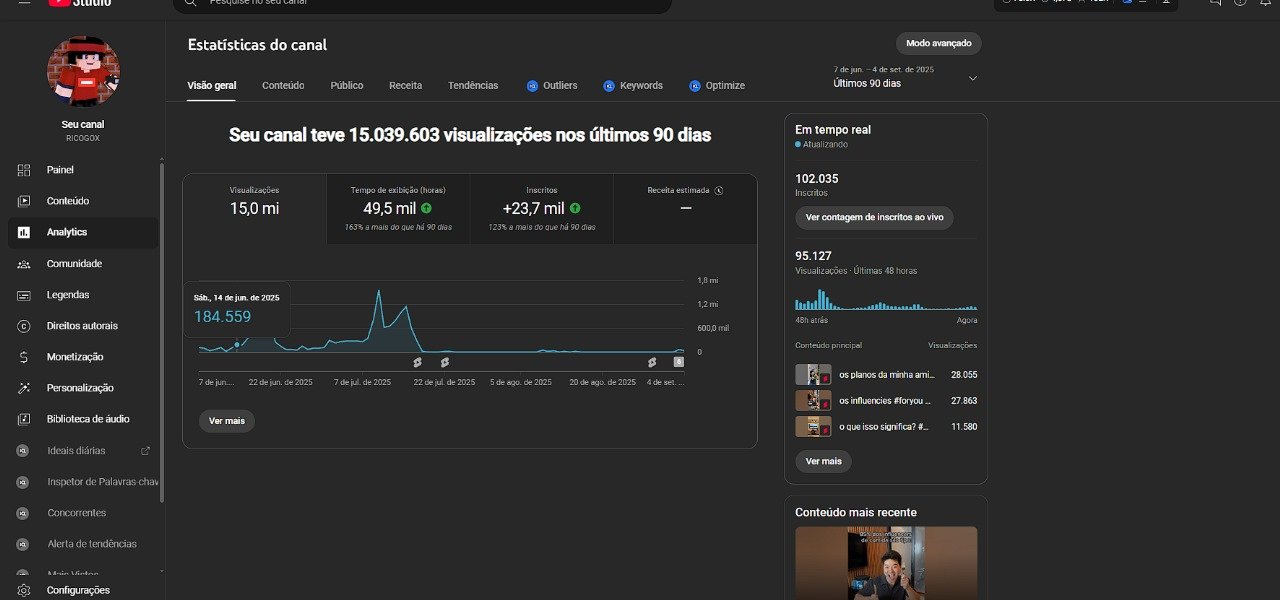
Task: Click Ver mais below the views chart
Action: [227, 421]
